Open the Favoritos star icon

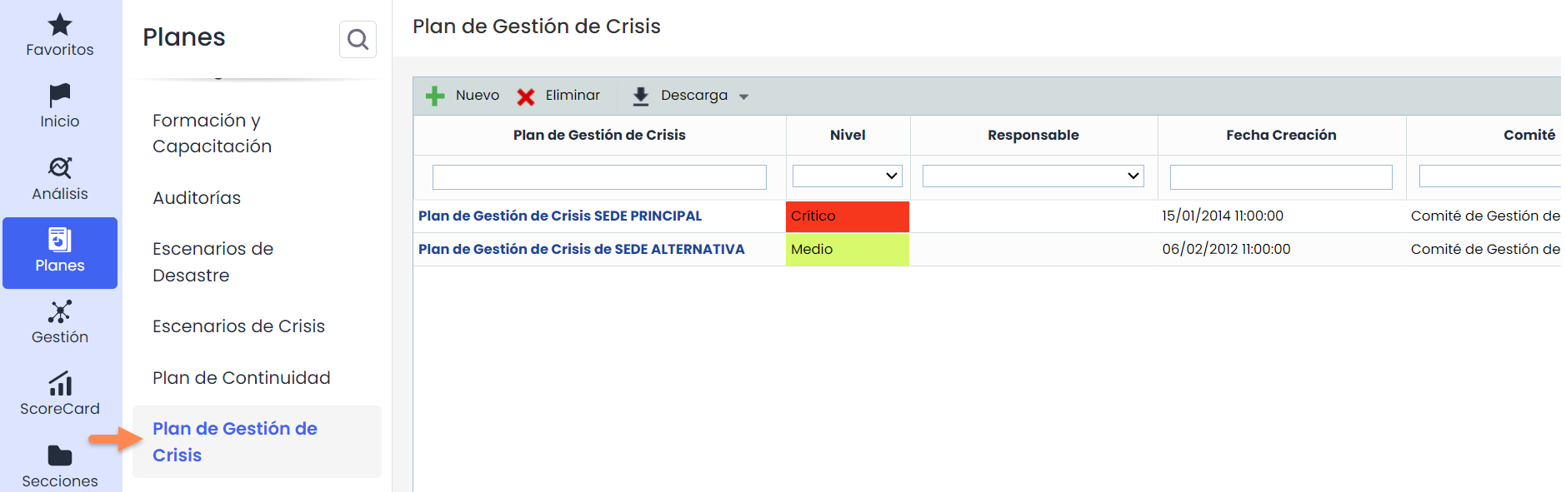60,24
